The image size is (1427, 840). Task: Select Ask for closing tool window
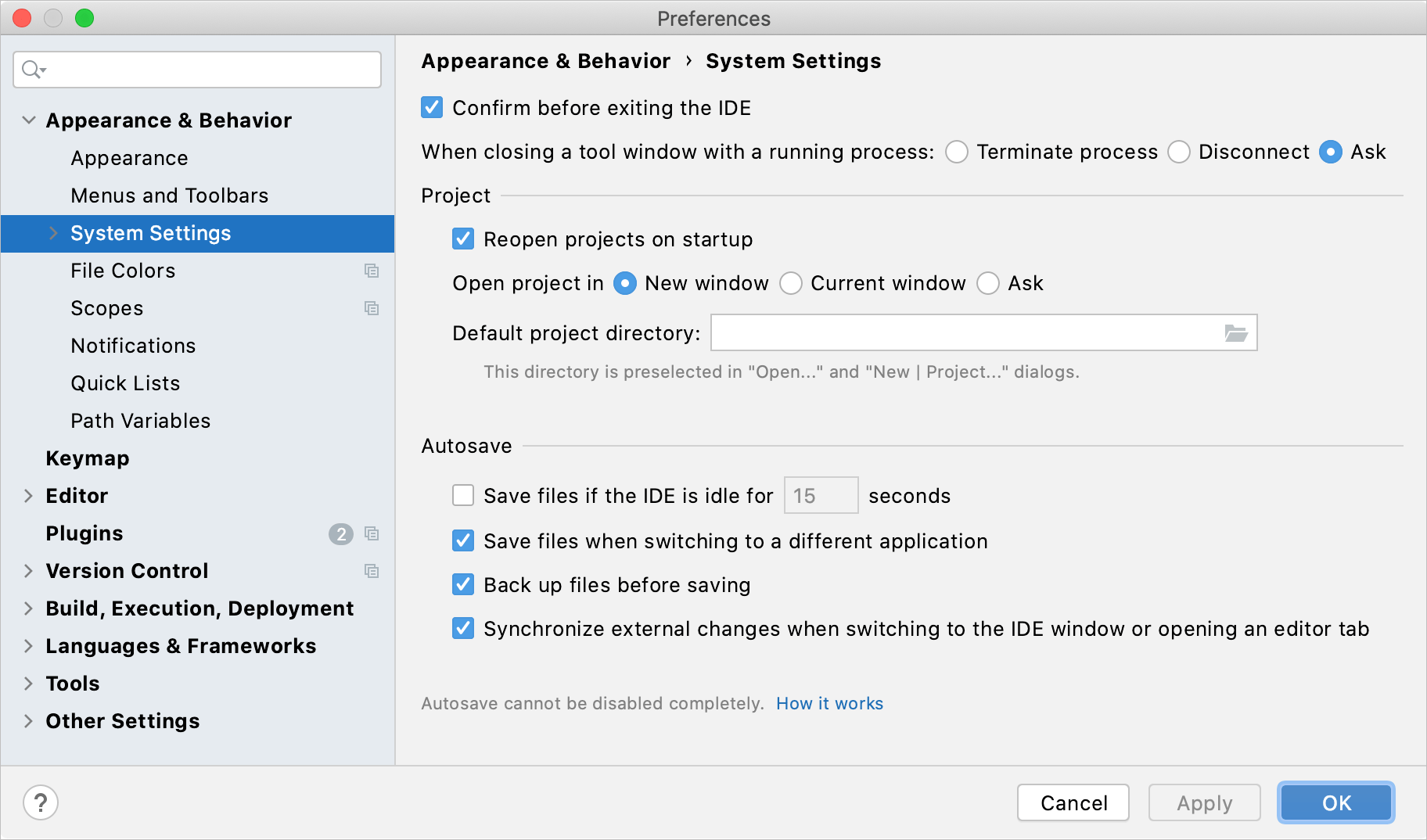[1331, 152]
